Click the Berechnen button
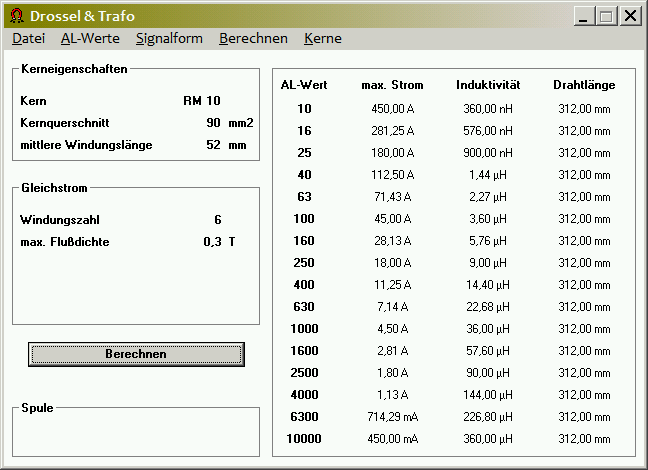The image size is (648, 470). 136,354
